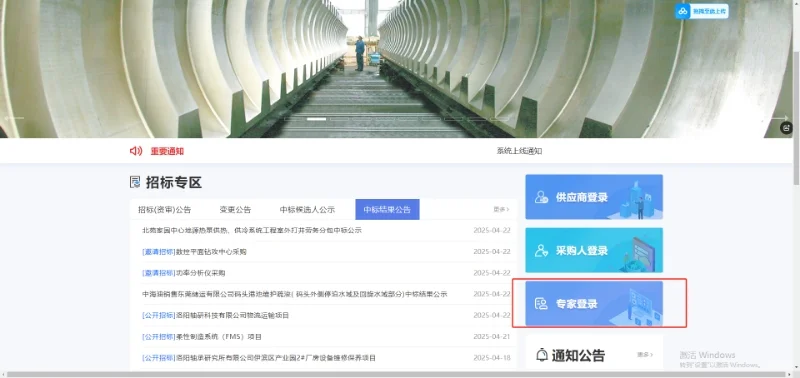Click the 2025-04-21 date of FMS row
Screen dimensions: 800x378
click(x=492, y=337)
